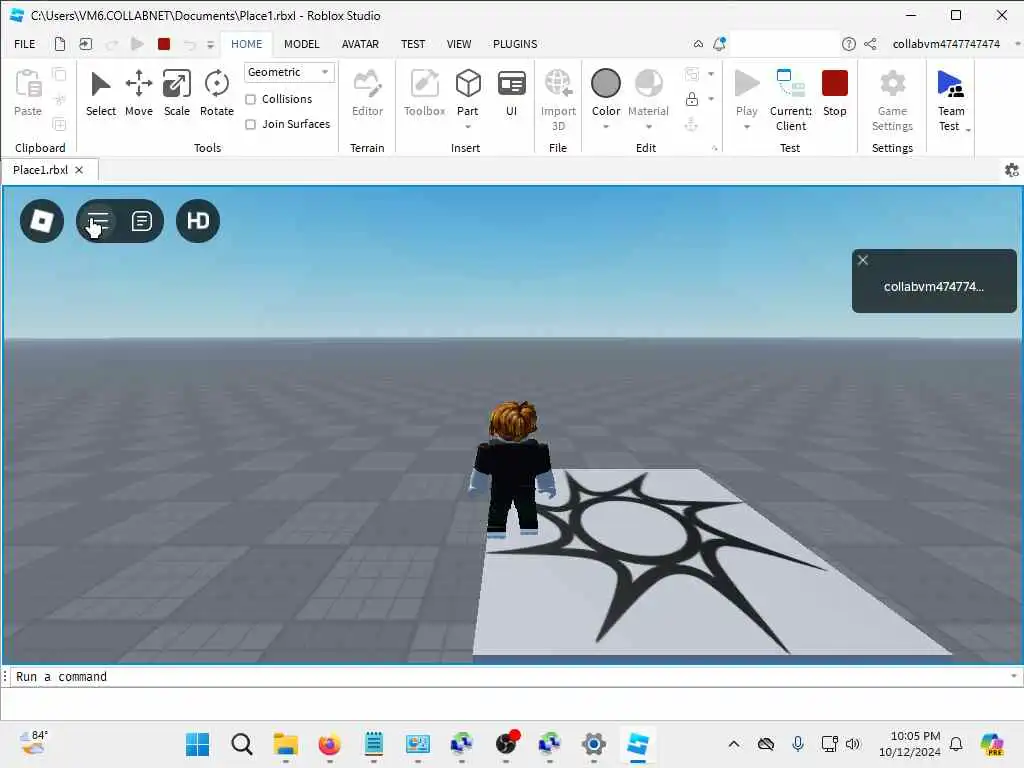Screen dimensions: 1024x768
Task: Switch to the AVATAR ribbon tab
Action: [x=360, y=44]
